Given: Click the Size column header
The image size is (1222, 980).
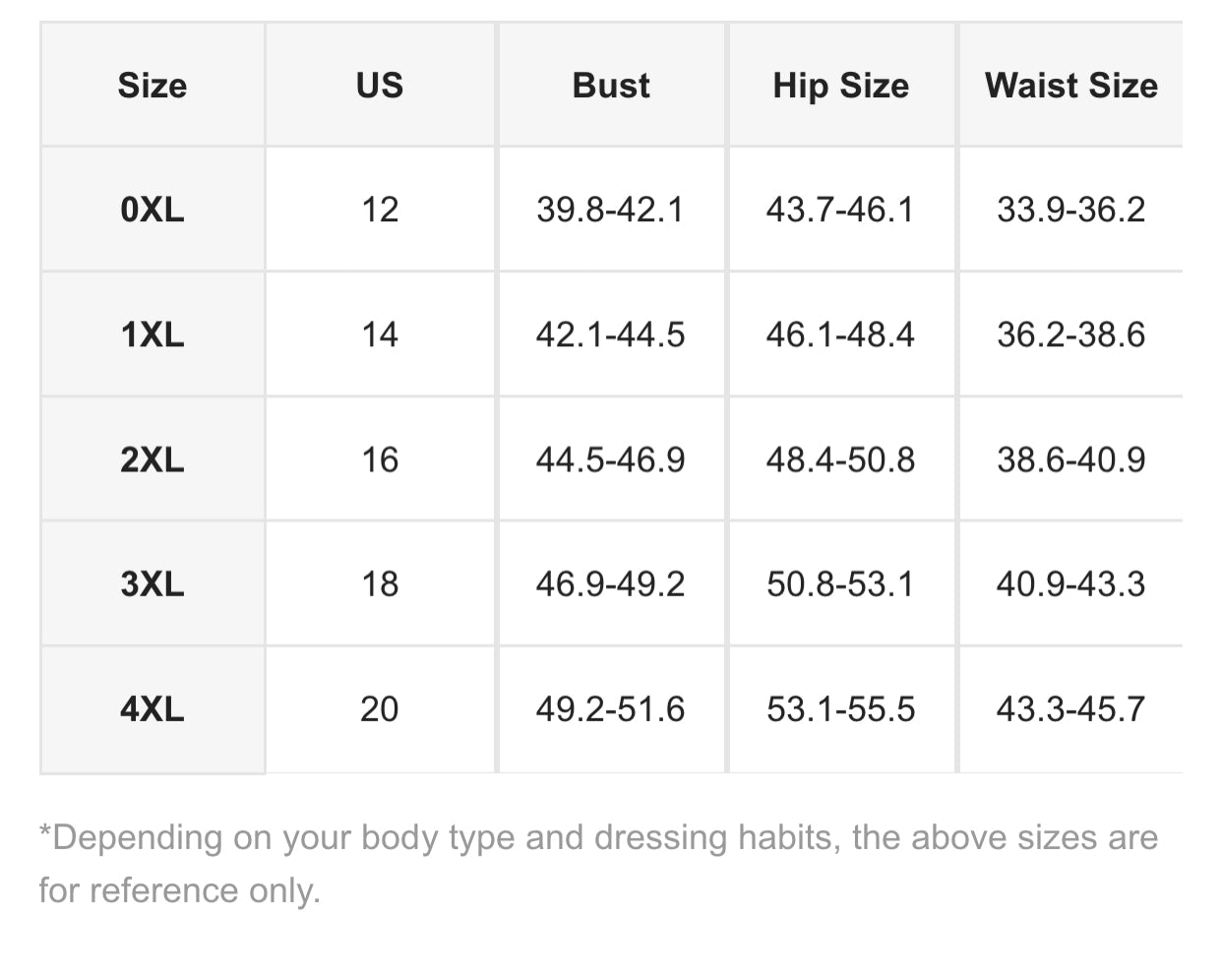Looking at the screenshot, I should coord(153,86).
